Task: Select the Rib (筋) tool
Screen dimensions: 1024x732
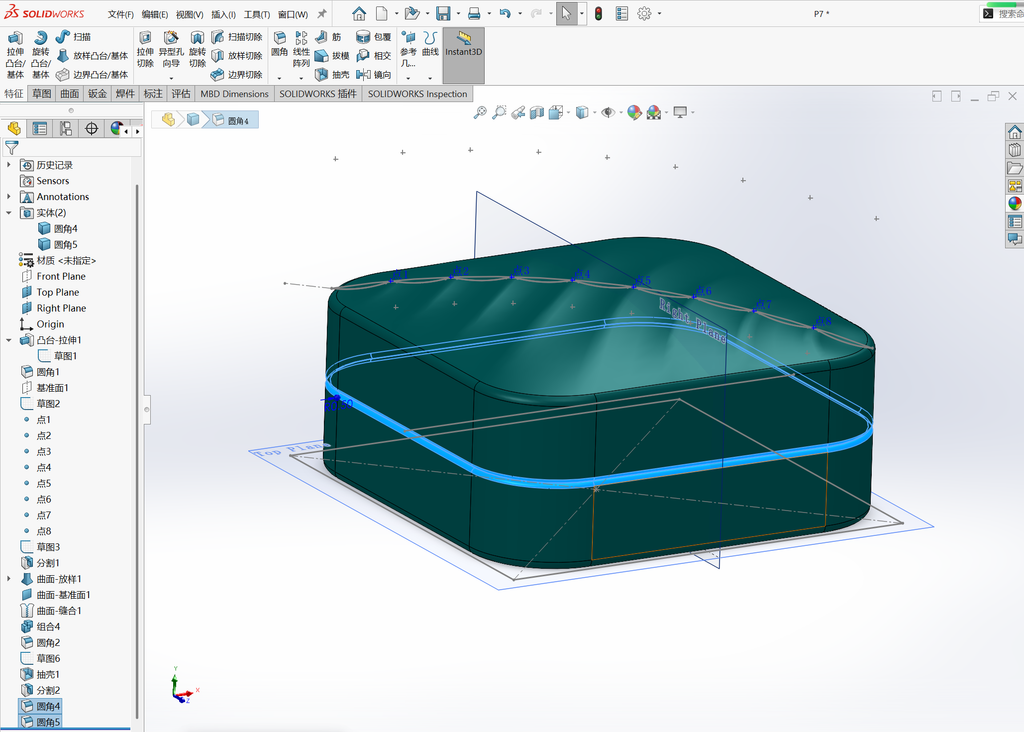Action: click(x=328, y=37)
